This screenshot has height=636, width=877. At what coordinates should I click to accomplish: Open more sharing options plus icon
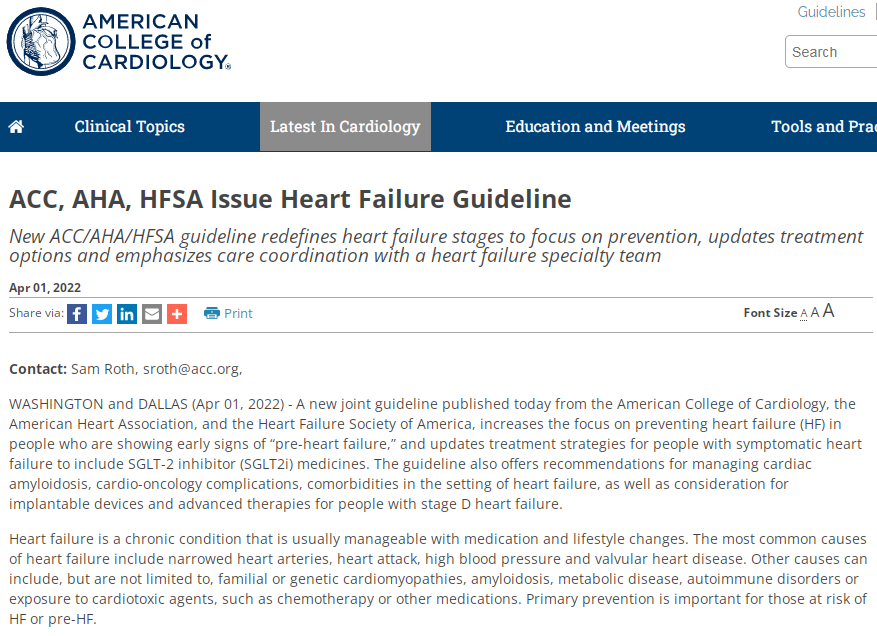click(177, 314)
